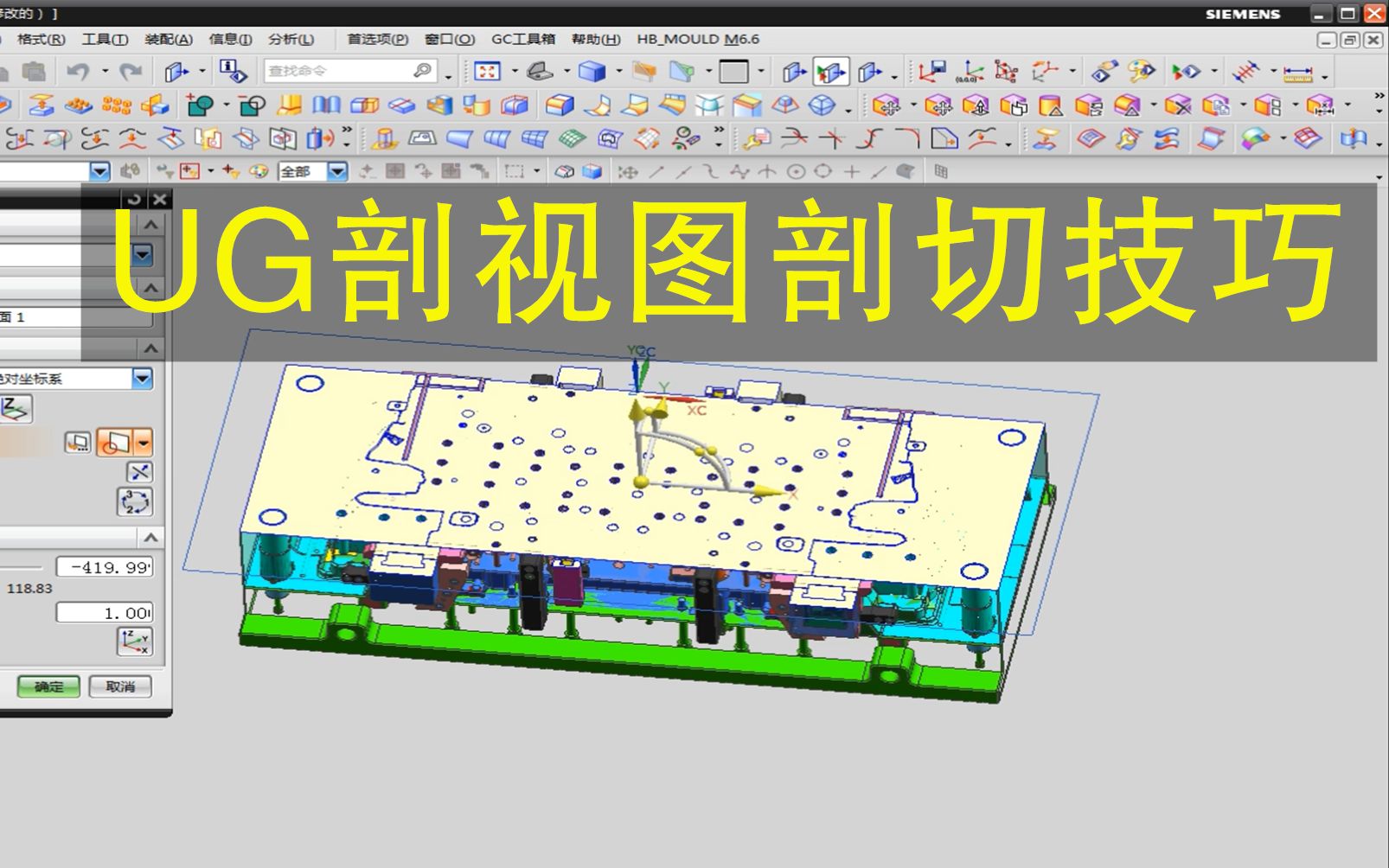The image size is (1389, 868).
Task: Collapse the section above the 面 1 field
Action: click(x=151, y=286)
